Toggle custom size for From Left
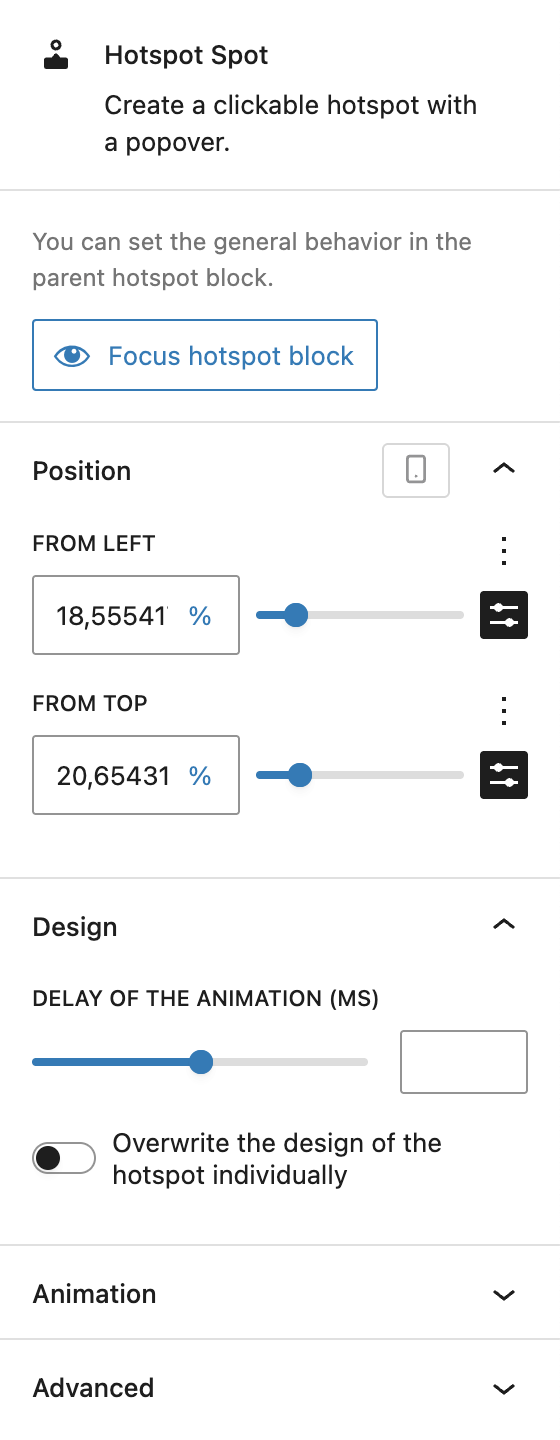This screenshot has height=1440, width=560. 504,615
